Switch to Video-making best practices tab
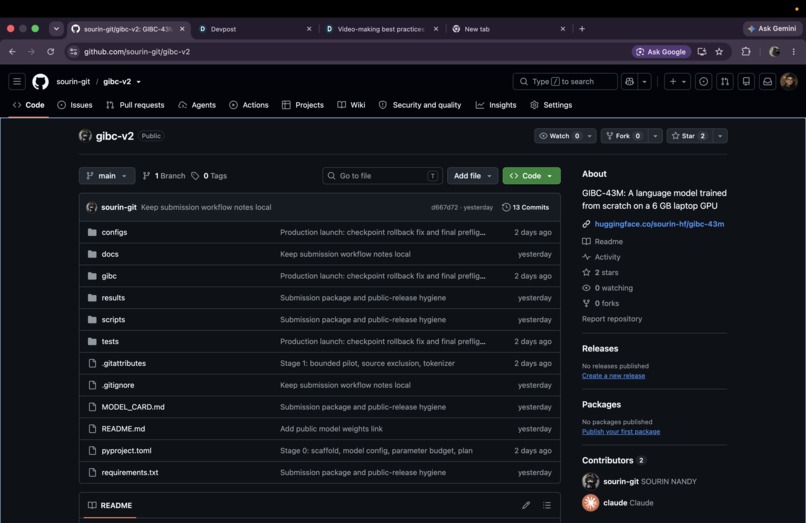 pyautogui.click(x=382, y=29)
